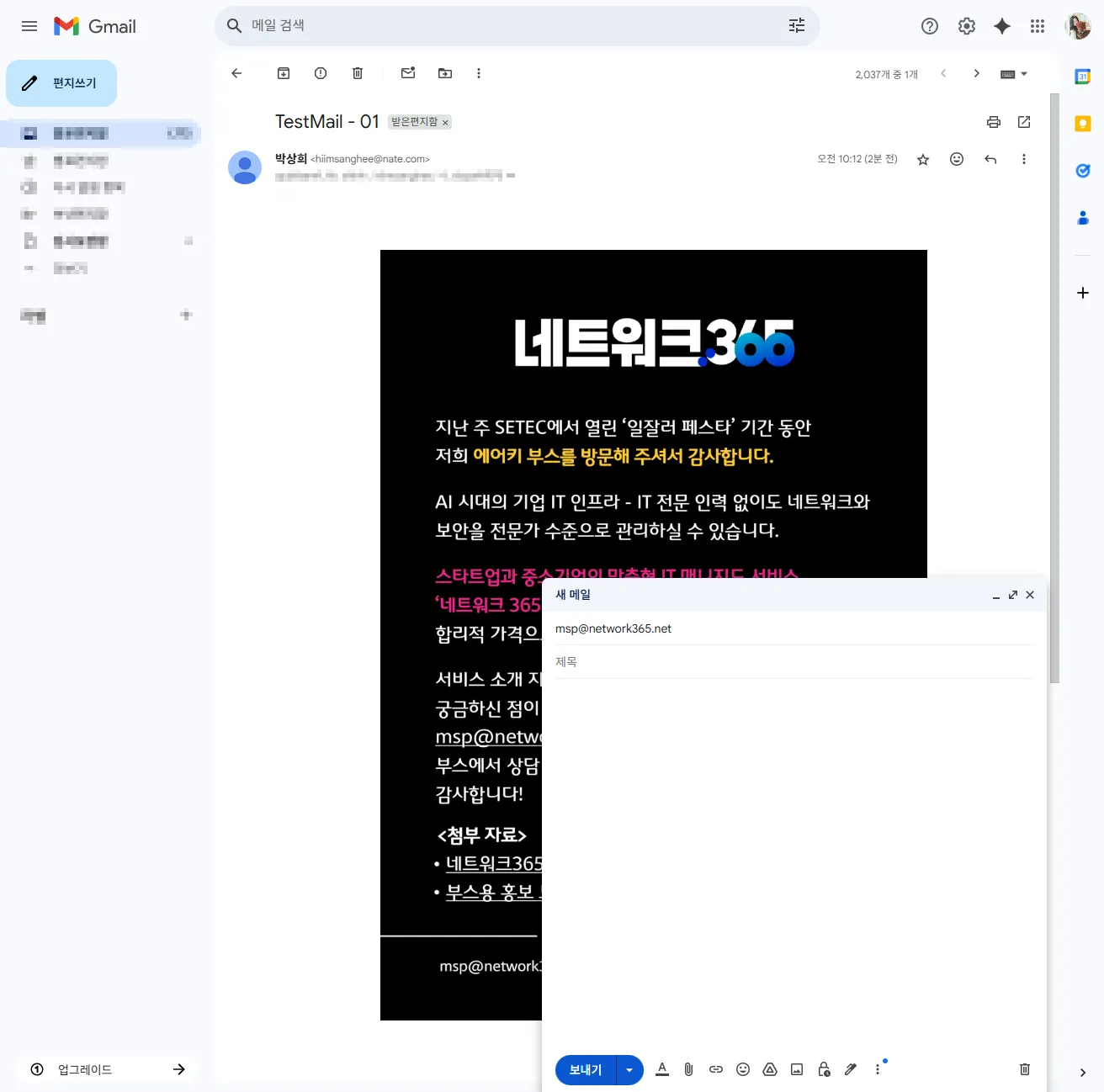The height and width of the screenshot is (1092, 1104).
Task: Insert a file from Google Drive
Action: tap(770, 1069)
